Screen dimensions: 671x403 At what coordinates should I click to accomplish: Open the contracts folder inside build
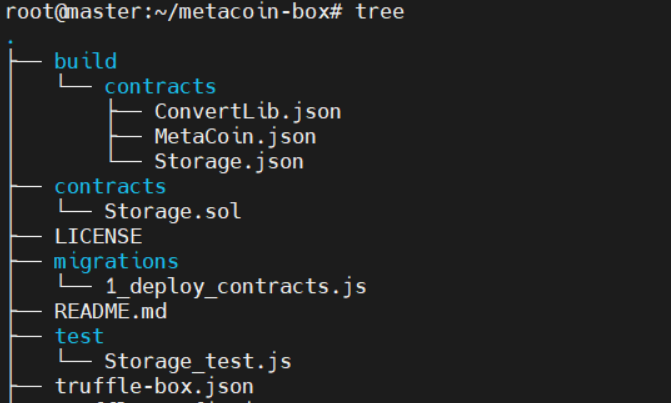click(x=160, y=86)
